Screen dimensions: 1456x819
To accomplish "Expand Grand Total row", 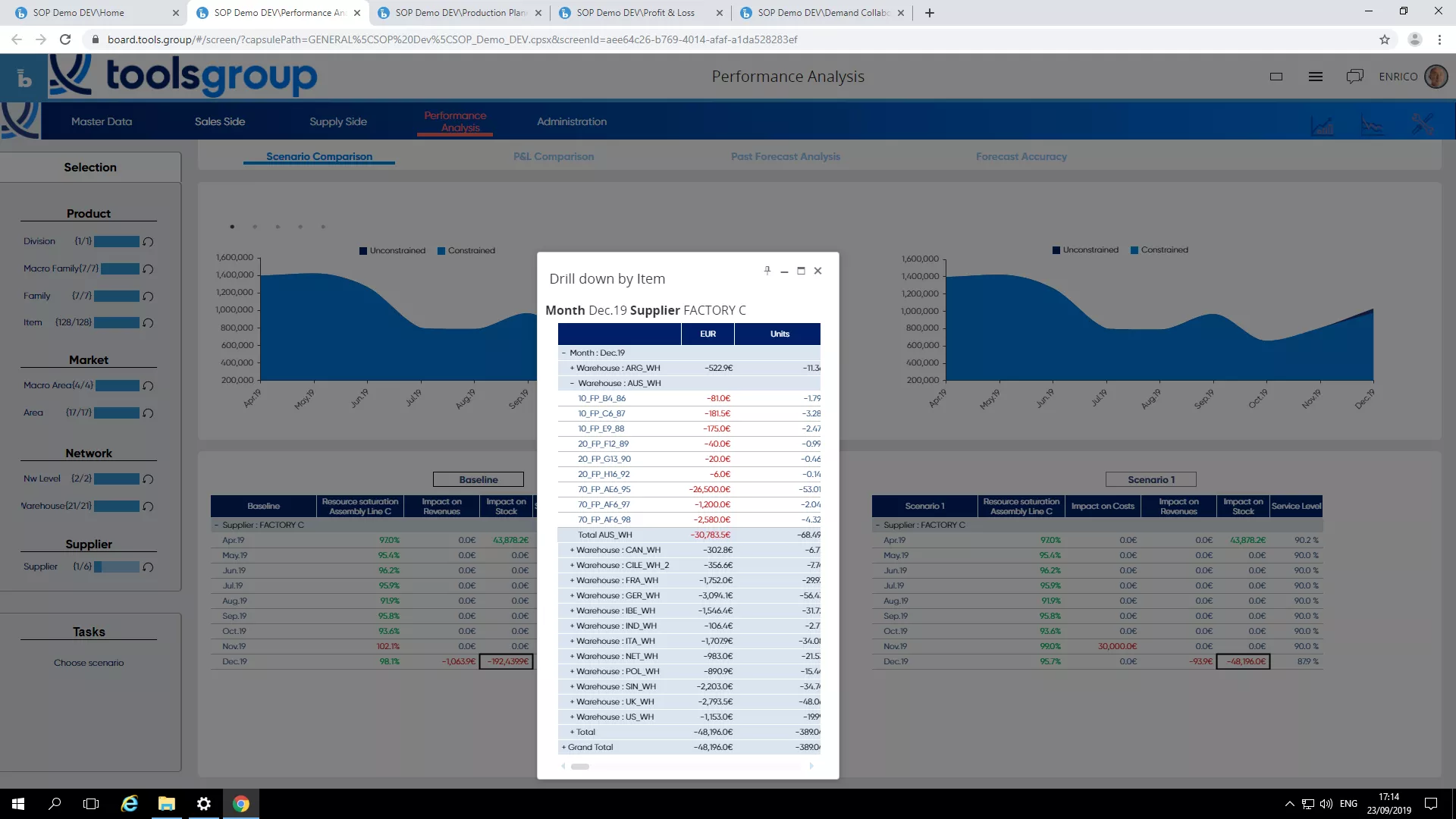I will point(563,747).
